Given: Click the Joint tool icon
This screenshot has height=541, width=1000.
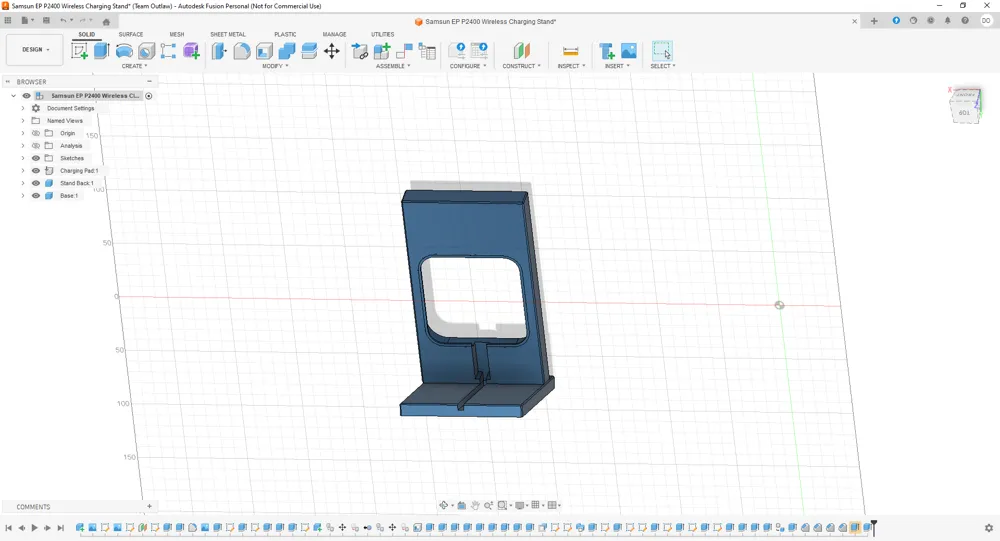Looking at the screenshot, I should pos(404,51).
